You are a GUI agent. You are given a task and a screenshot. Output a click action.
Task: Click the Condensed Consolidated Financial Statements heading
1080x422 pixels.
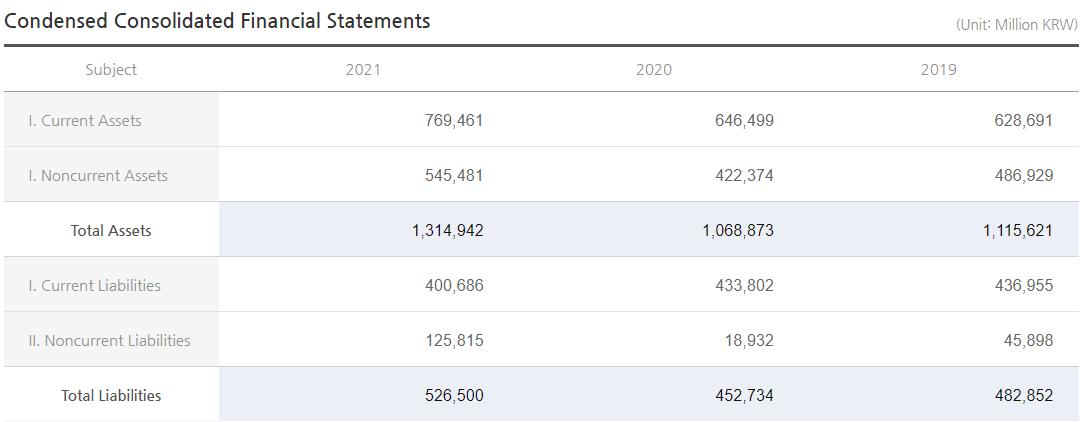click(217, 20)
